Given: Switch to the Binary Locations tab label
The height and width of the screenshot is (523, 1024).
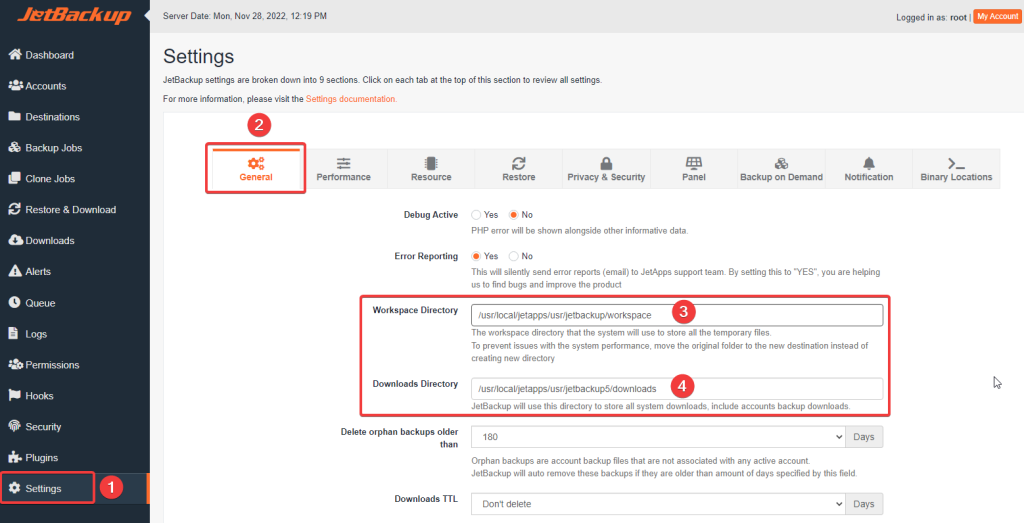Looking at the screenshot, I should tap(956, 177).
